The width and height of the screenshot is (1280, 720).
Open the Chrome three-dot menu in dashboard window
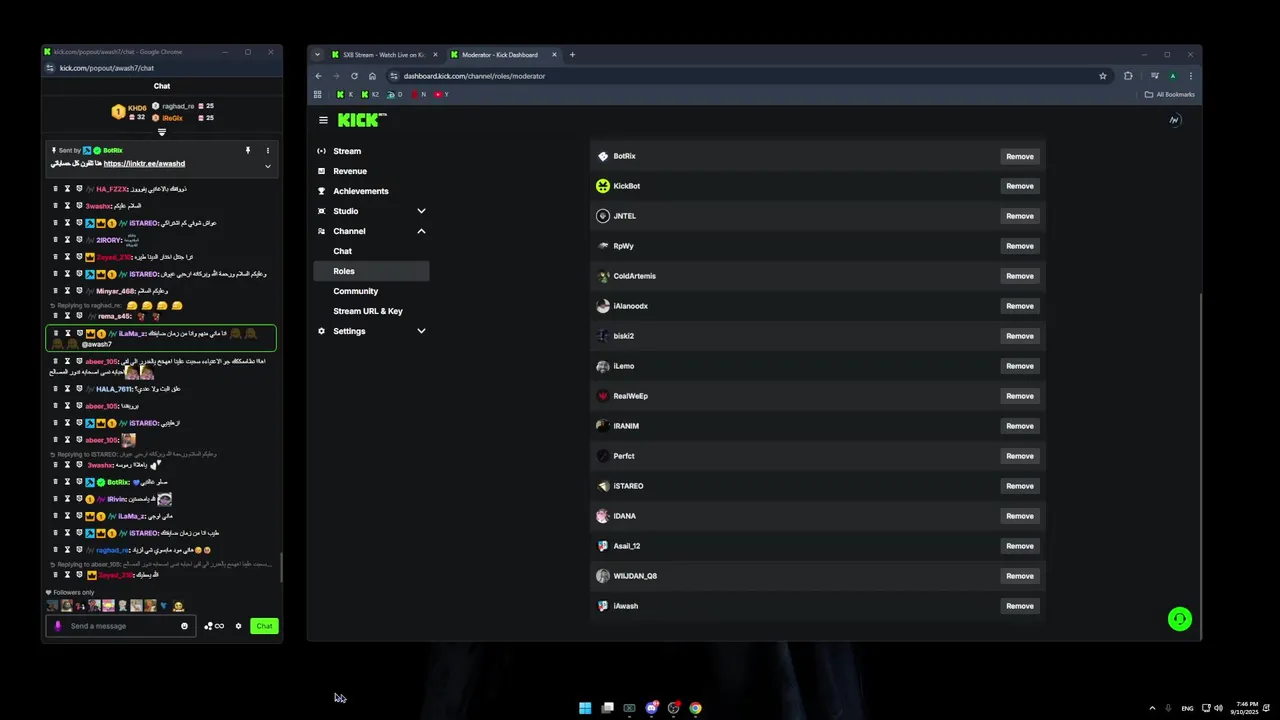click(1190, 76)
